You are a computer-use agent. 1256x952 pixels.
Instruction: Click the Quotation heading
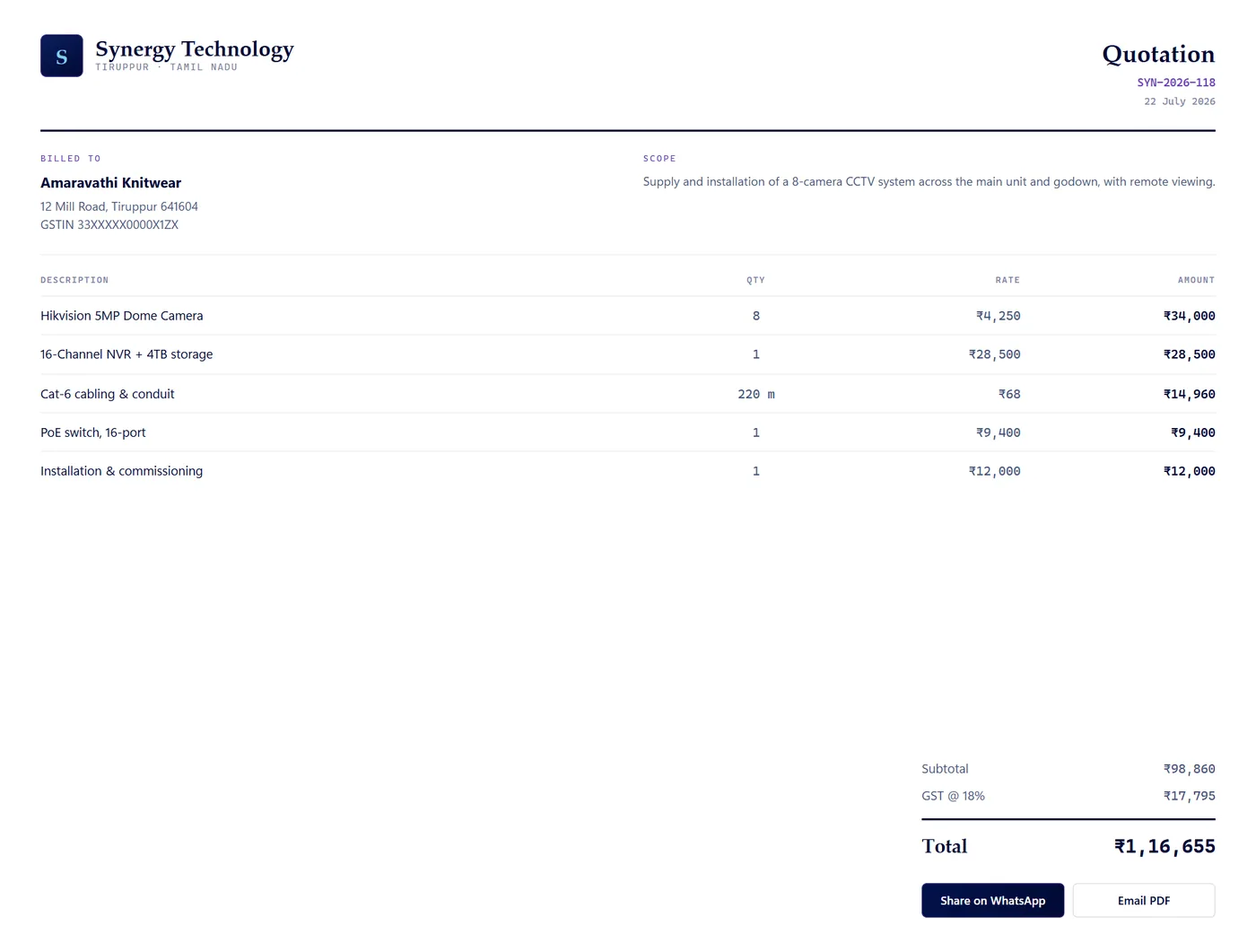1158,54
